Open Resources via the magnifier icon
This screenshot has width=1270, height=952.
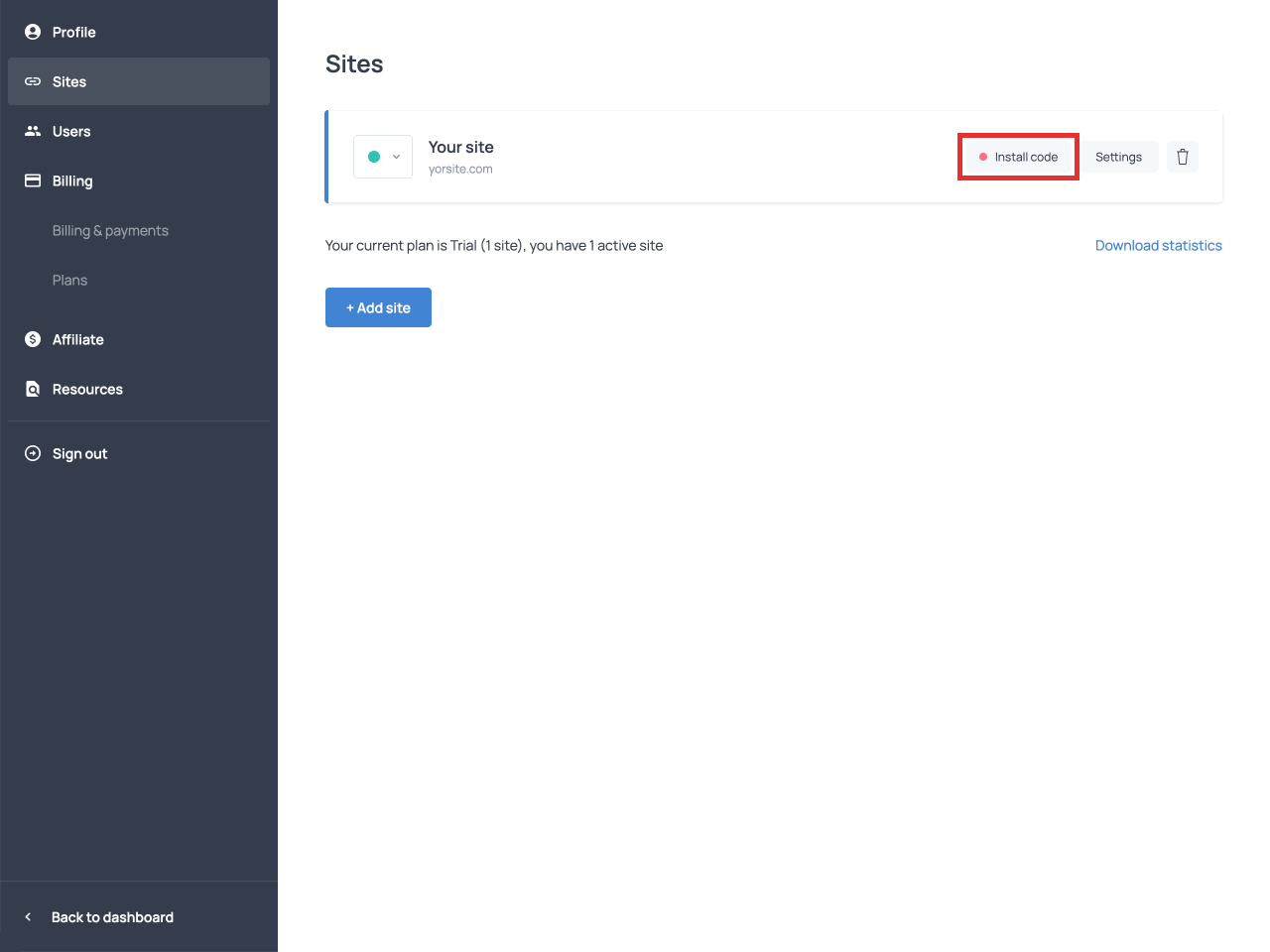(x=32, y=389)
